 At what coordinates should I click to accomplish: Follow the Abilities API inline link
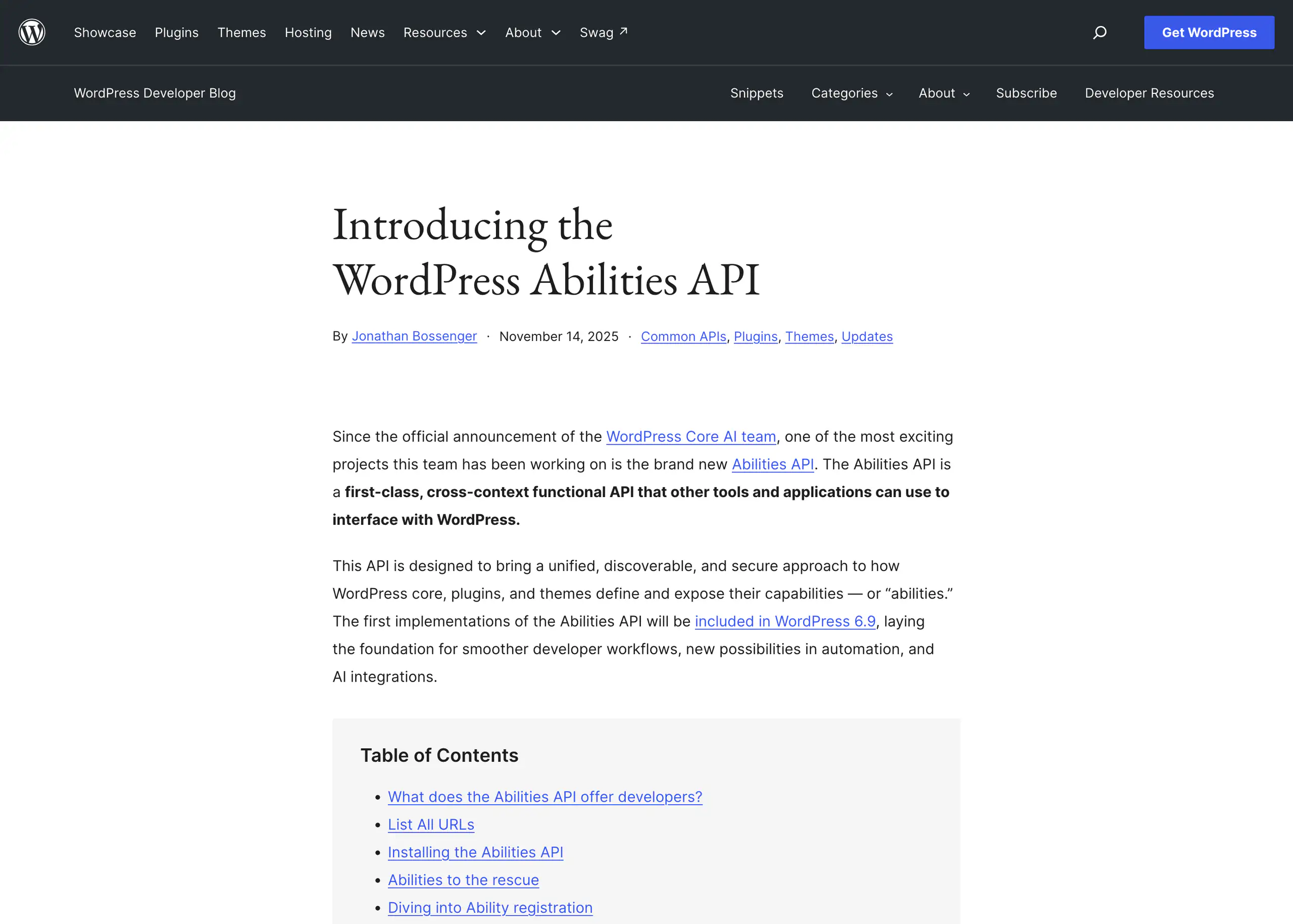[772, 464]
